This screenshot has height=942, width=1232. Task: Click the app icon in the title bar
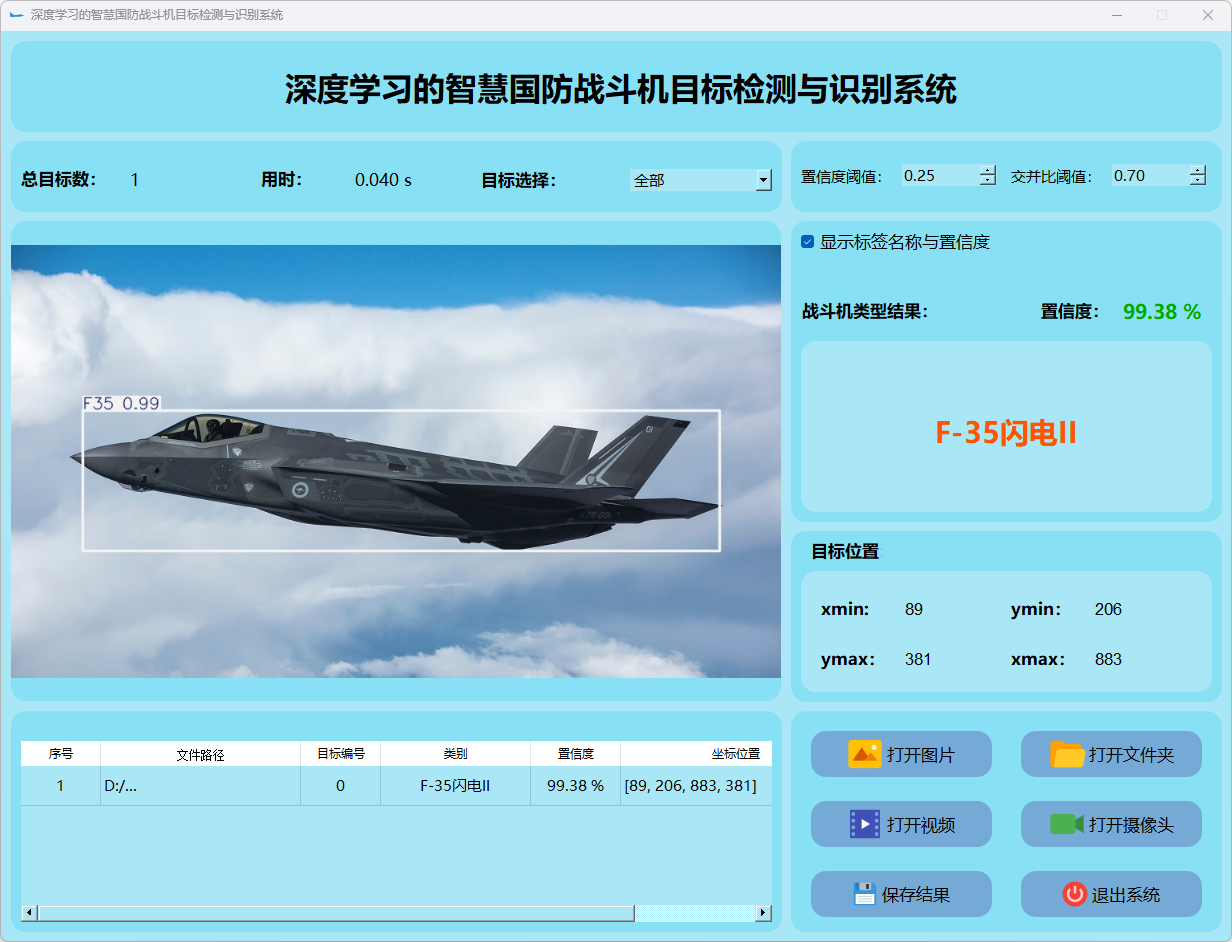[16, 15]
